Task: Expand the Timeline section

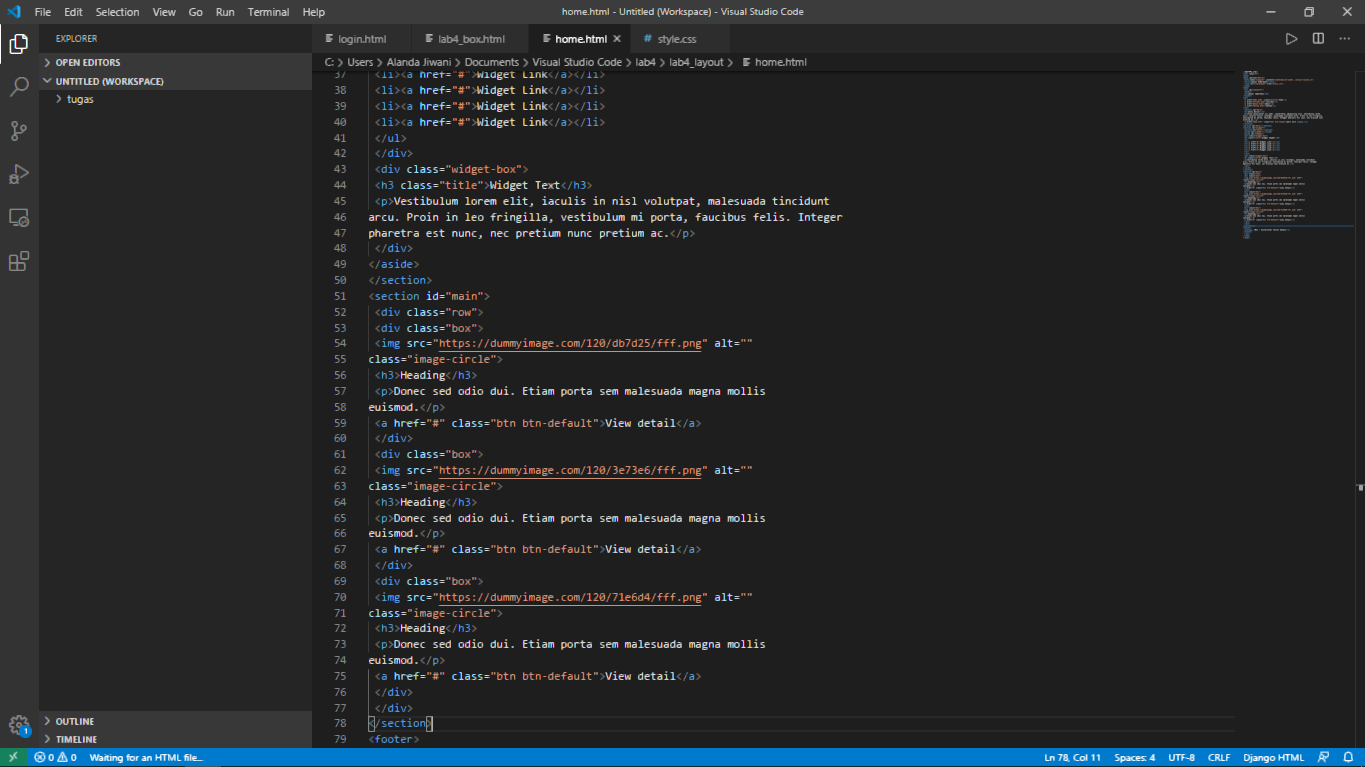Action: 175,739
